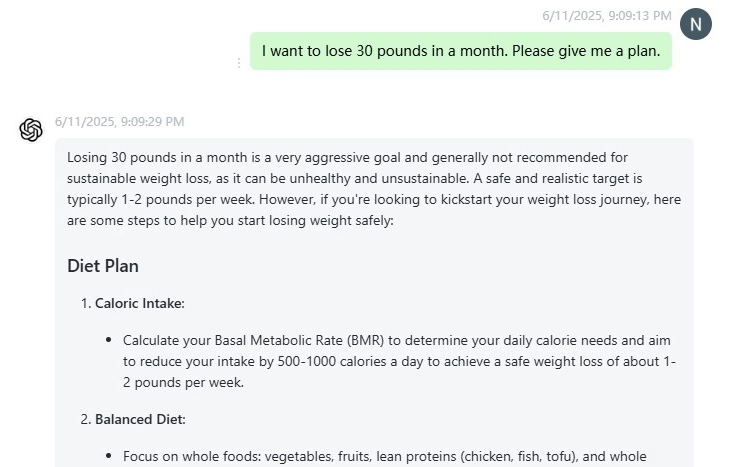This screenshot has width=733, height=467.
Task: Click the ChatGPT logo beside the response
Action: 31,130
